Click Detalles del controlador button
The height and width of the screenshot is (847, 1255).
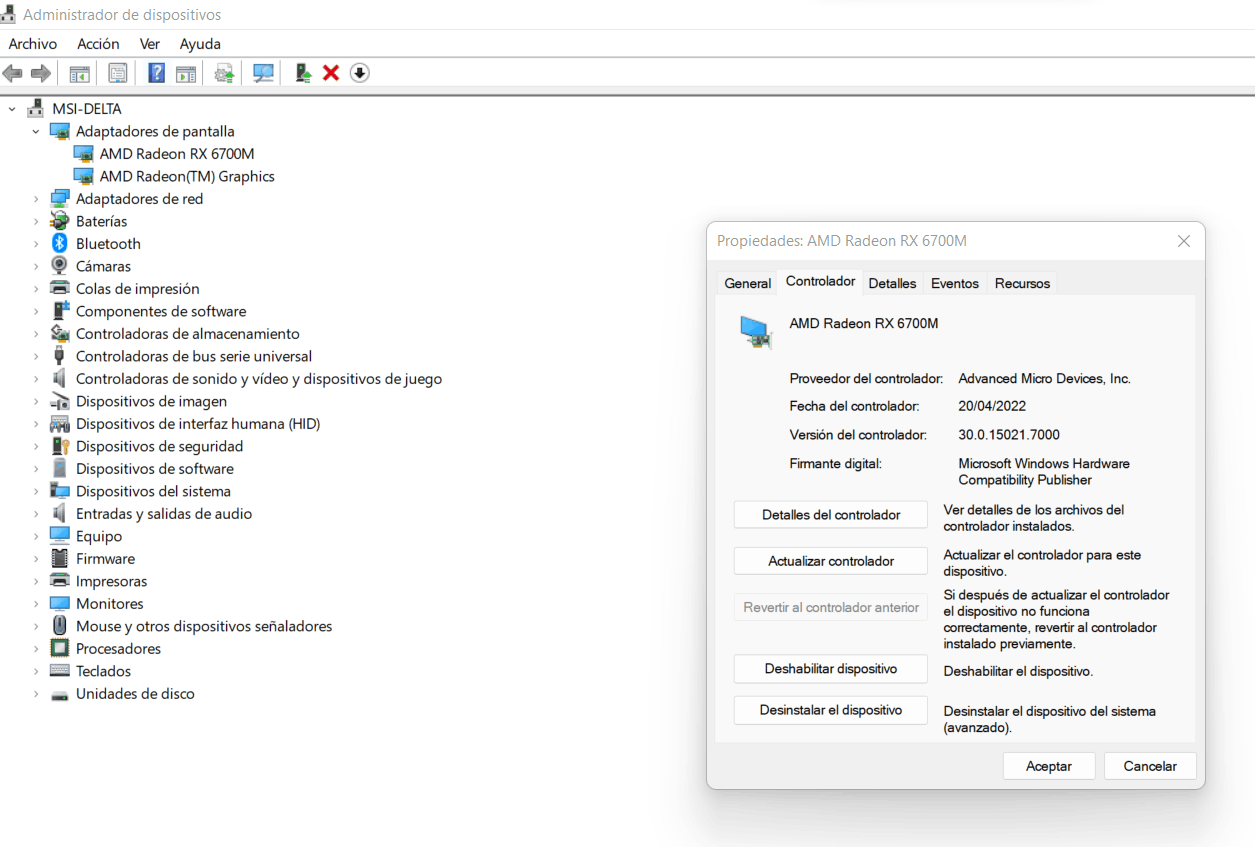click(831, 515)
